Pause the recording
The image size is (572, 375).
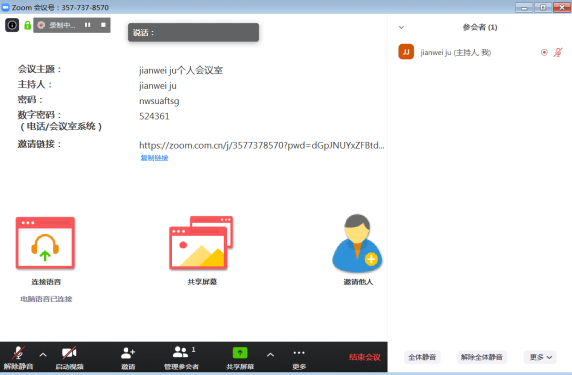88,25
